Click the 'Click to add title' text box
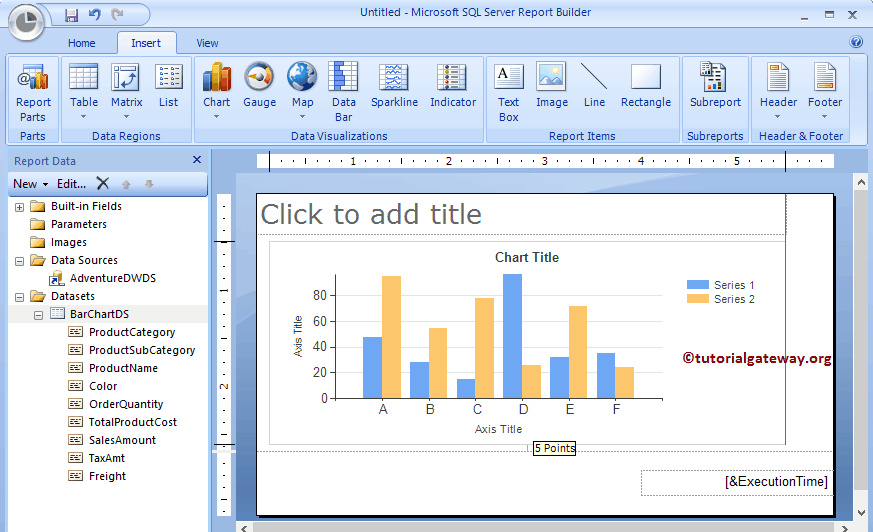 (522, 215)
